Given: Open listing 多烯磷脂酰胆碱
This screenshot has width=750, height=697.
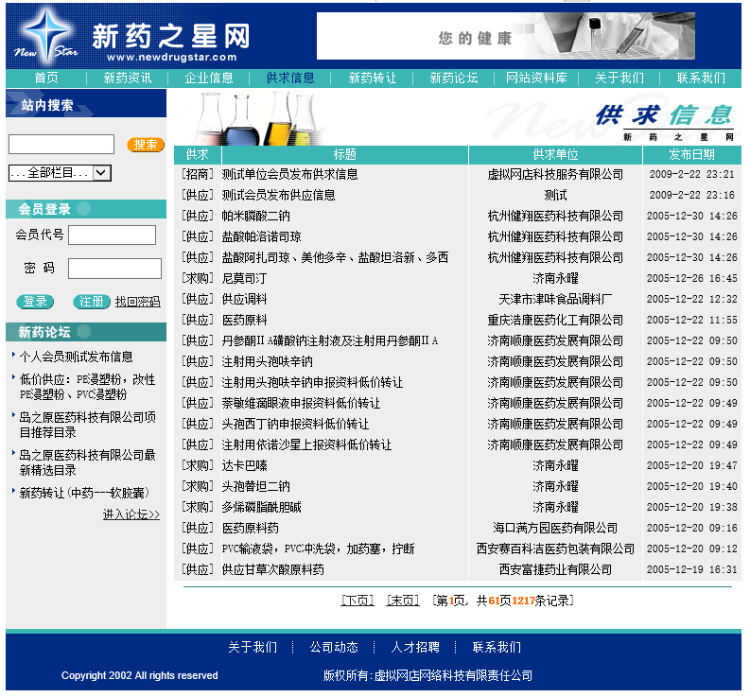Looking at the screenshot, I should click(262, 507).
